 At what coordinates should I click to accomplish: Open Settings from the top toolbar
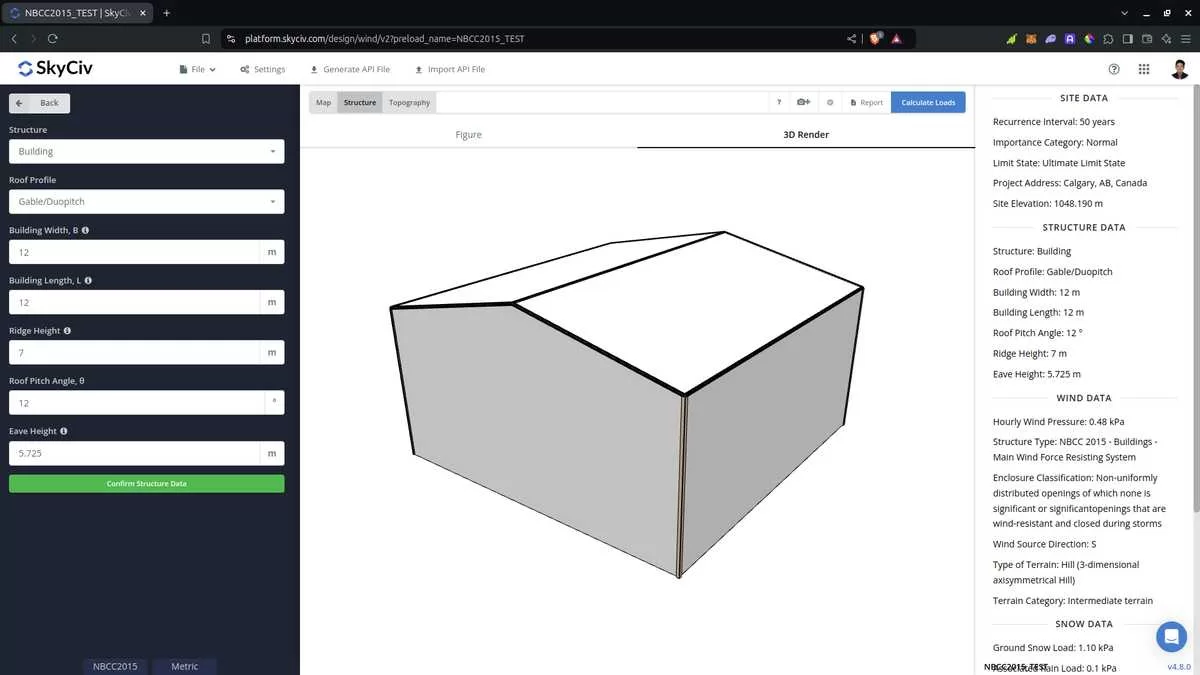pyautogui.click(x=261, y=69)
